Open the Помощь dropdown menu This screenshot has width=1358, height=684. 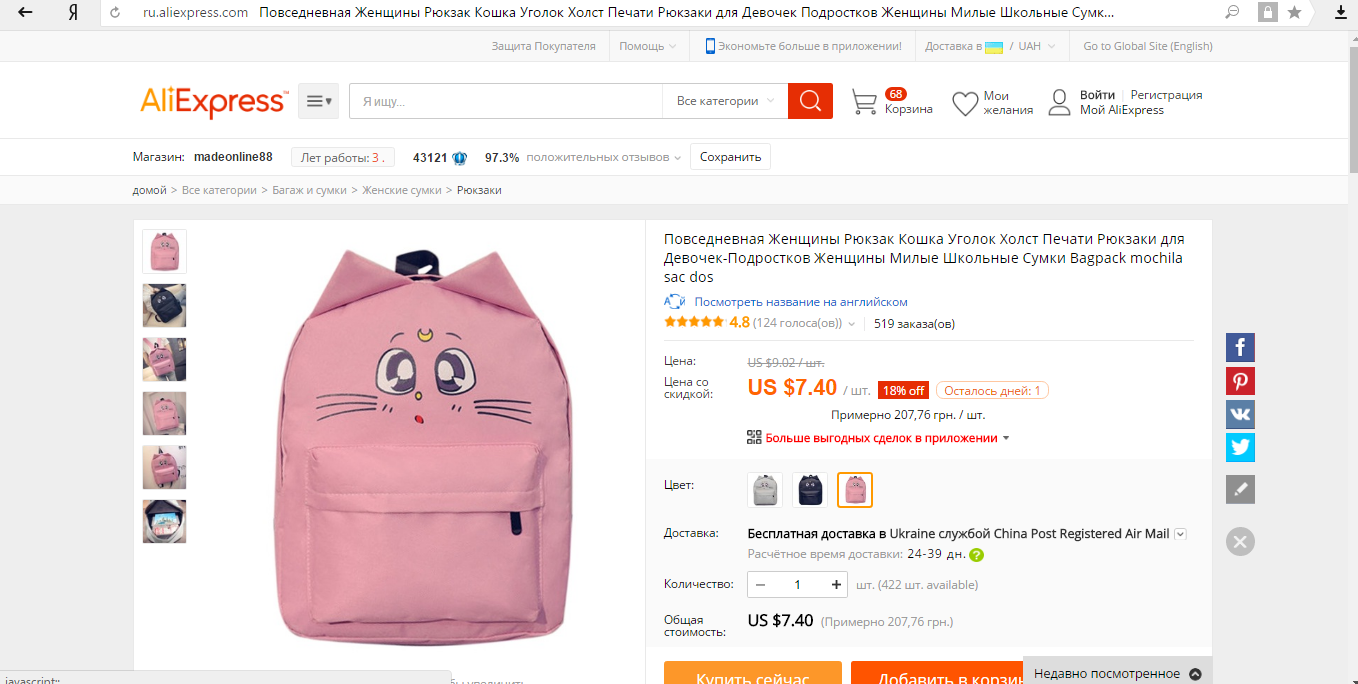click(x=647, y=46)
